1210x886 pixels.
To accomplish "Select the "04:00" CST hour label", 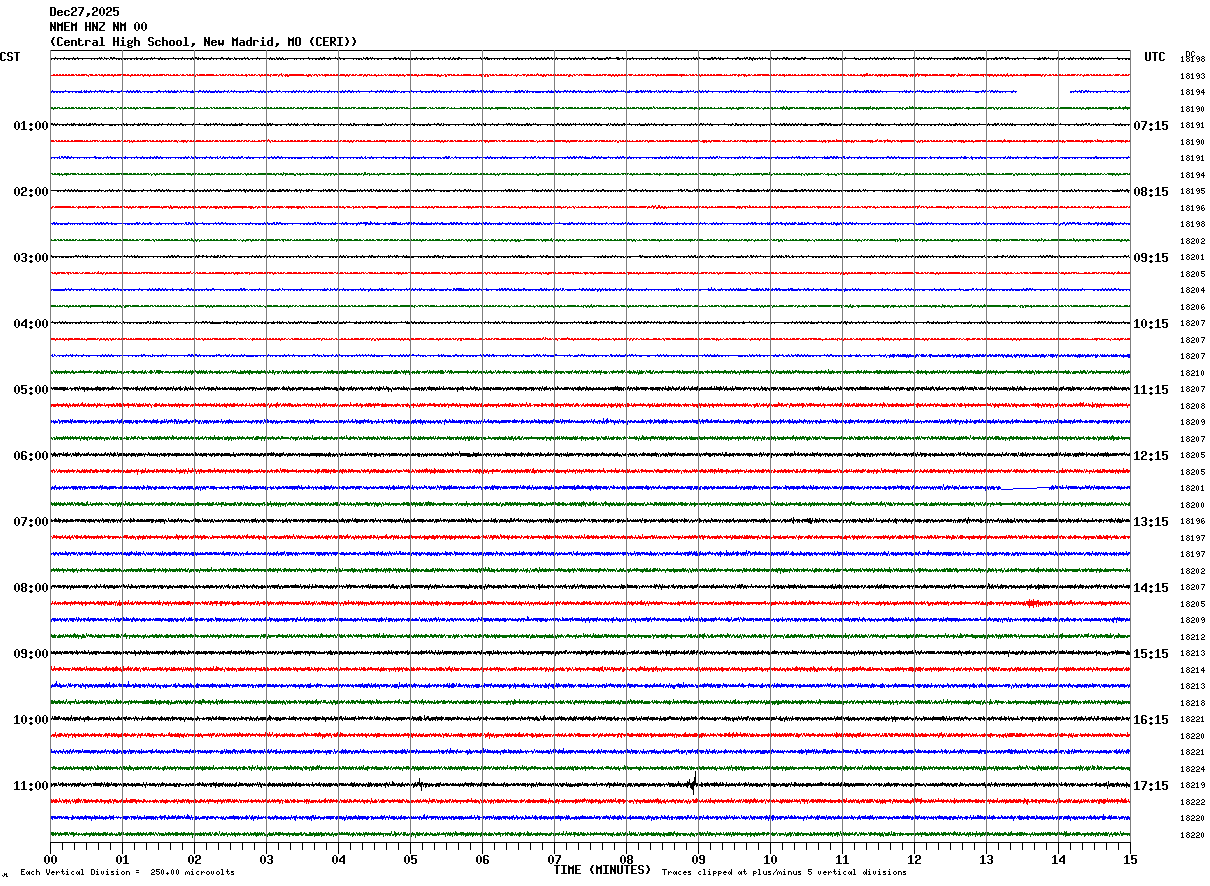I will pyautogui.click(x=31, y=324).
